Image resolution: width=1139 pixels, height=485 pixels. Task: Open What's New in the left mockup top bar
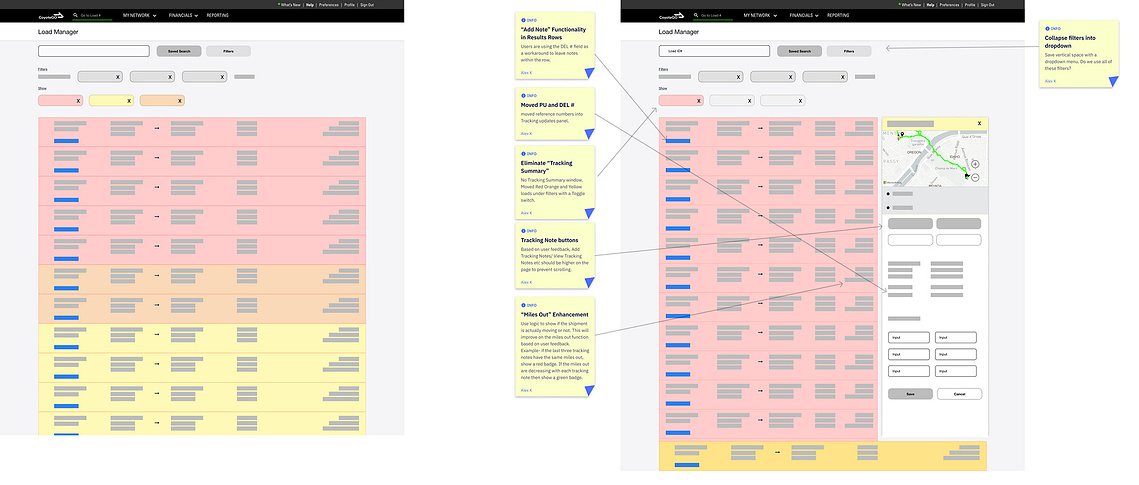pos(291,4)
